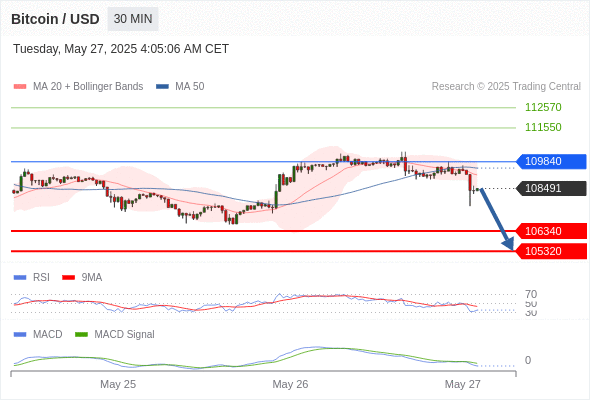Click the May 27 date axis label
This screenshot has height=400, width=590.
(462, 384)
